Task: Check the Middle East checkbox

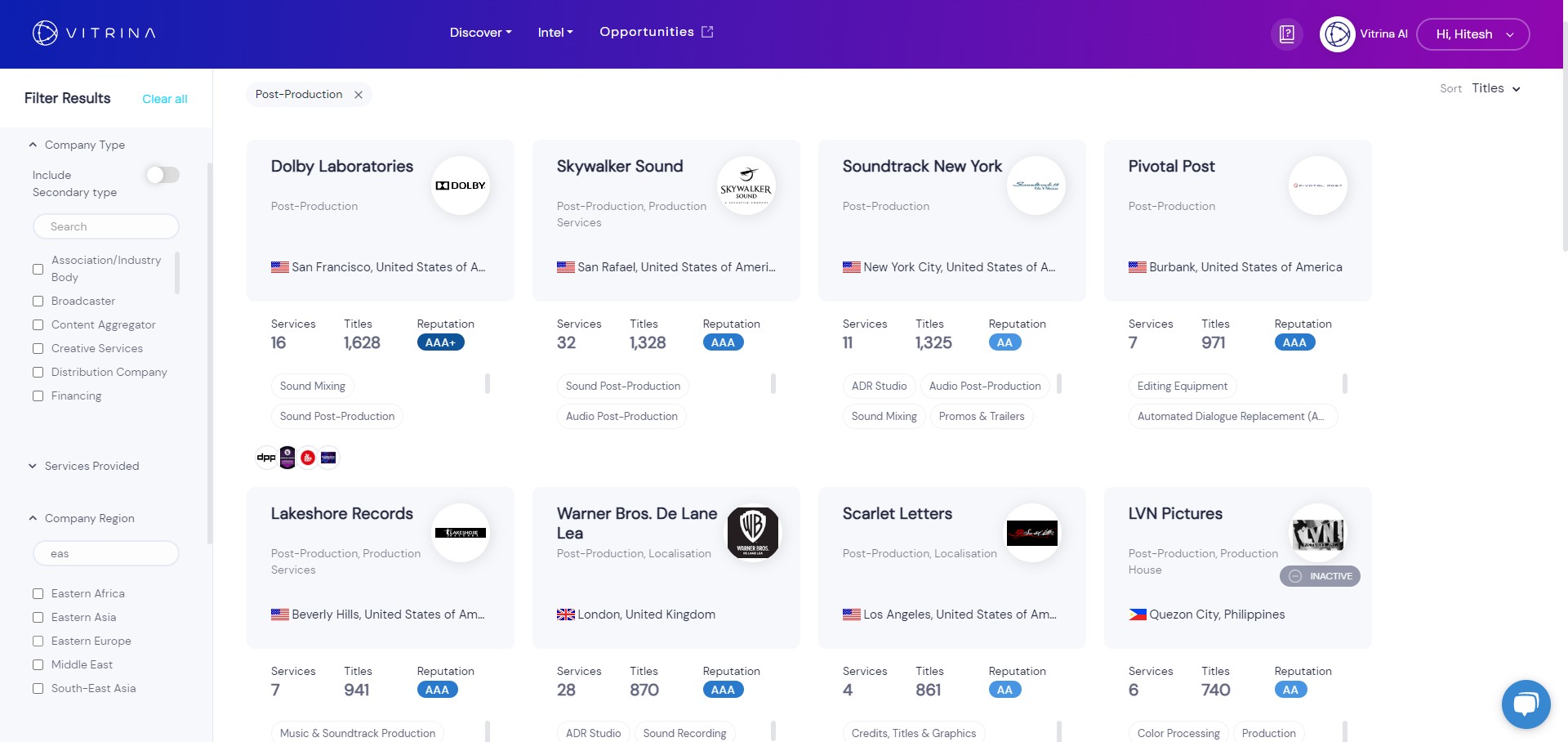Action: click(x=38, y=665)
